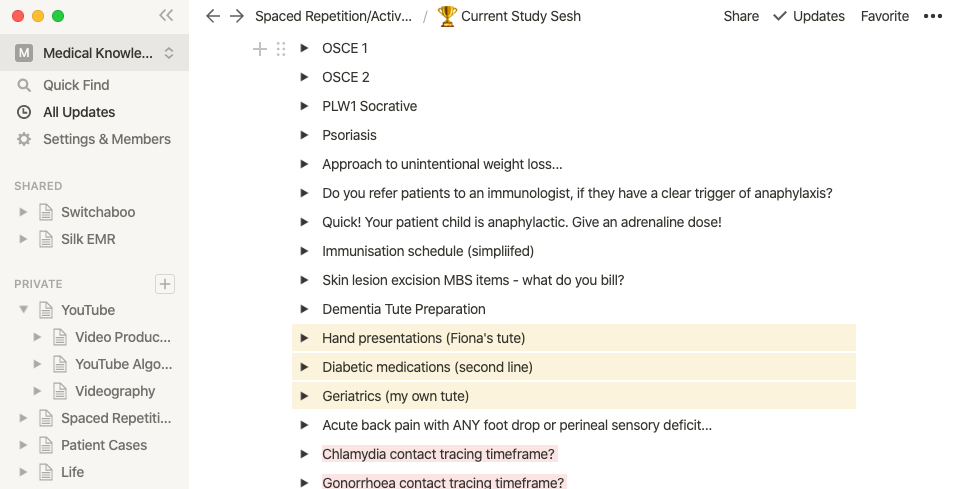Screen dimensions: 958x489
Task: Click the Favorite button
Action: pyautogui.click(x=885, y=16)
